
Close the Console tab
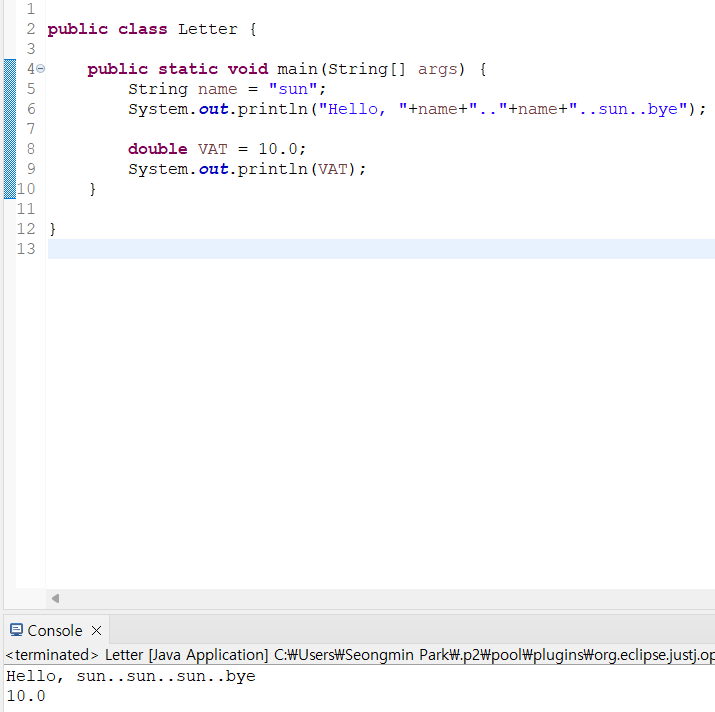coord(96,630)
